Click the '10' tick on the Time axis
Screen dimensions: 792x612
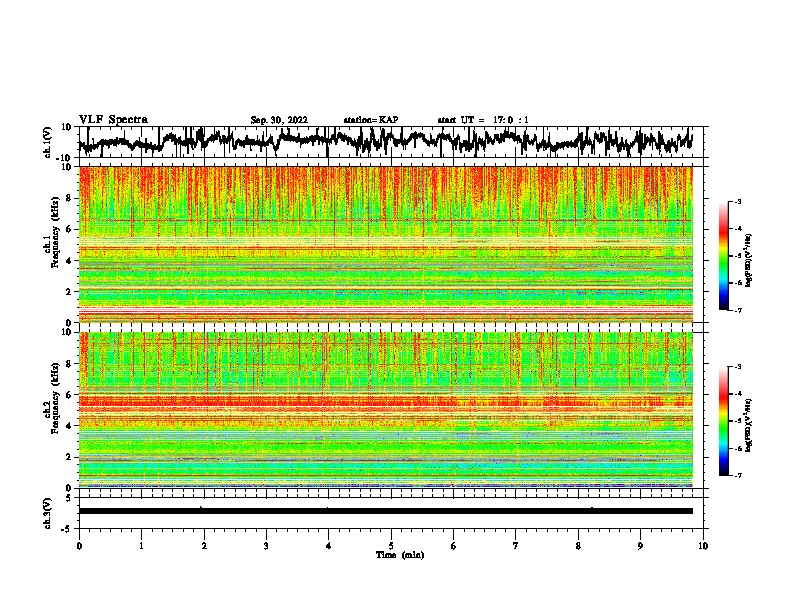703,546
